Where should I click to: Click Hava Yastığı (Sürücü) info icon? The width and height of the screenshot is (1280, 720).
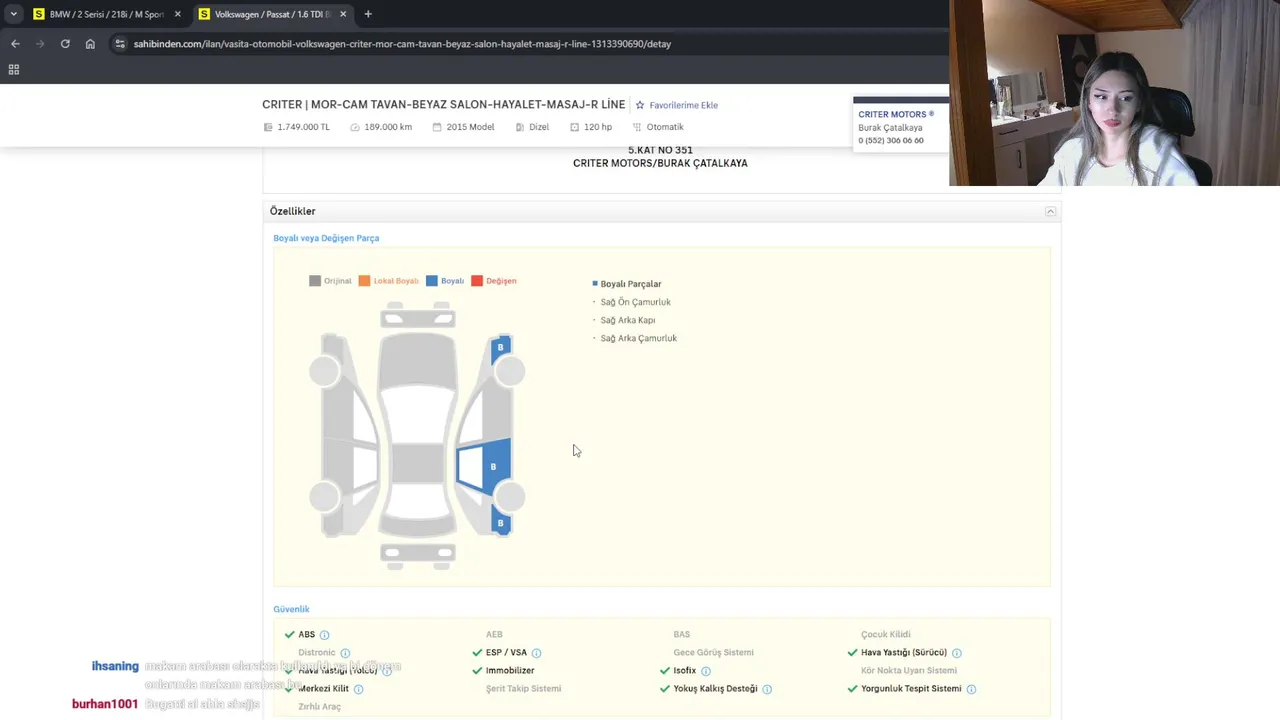pyautogui.click(x=956, y=653)
